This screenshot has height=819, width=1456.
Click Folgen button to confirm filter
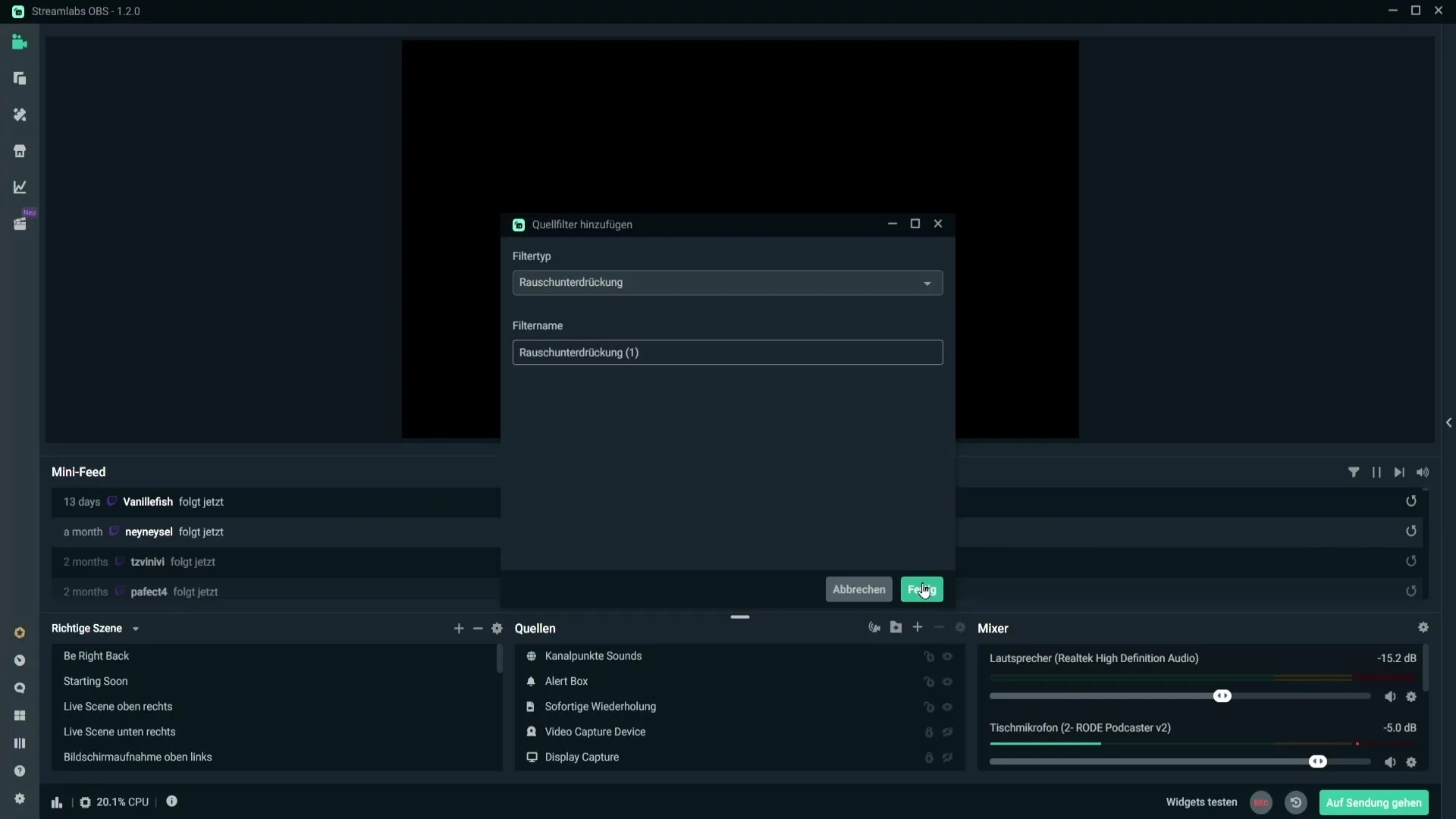[922, 589]
